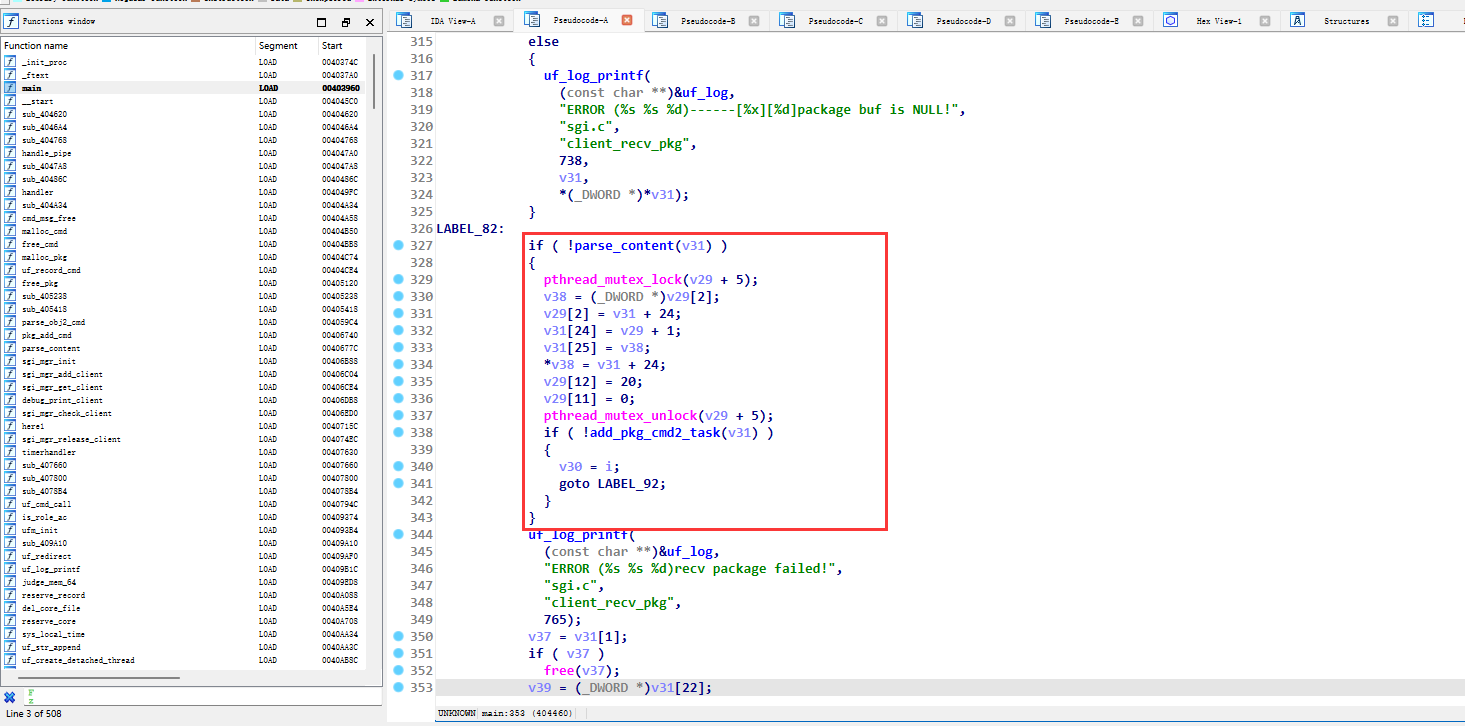Click function icon beside sys_local_time
Screen dimensions: 1465x726
(11, 634)
